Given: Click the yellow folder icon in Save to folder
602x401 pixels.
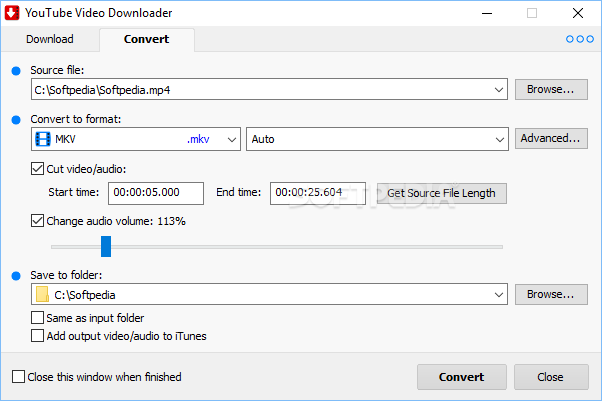Looking at the screenshot, I should (x=42, y=295).
